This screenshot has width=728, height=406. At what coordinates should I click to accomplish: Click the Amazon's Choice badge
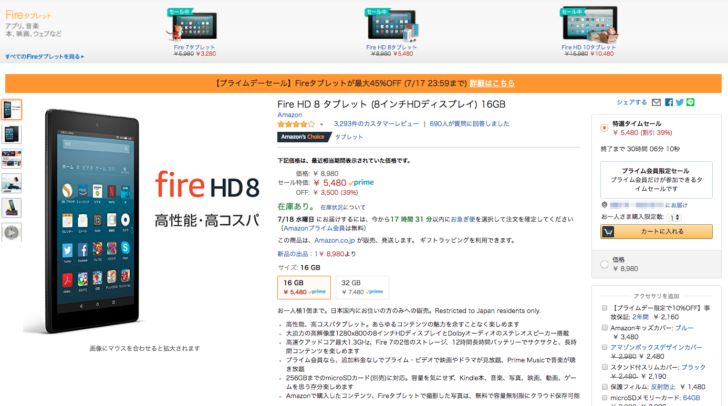pyautogui.click(x=304, y=137)
